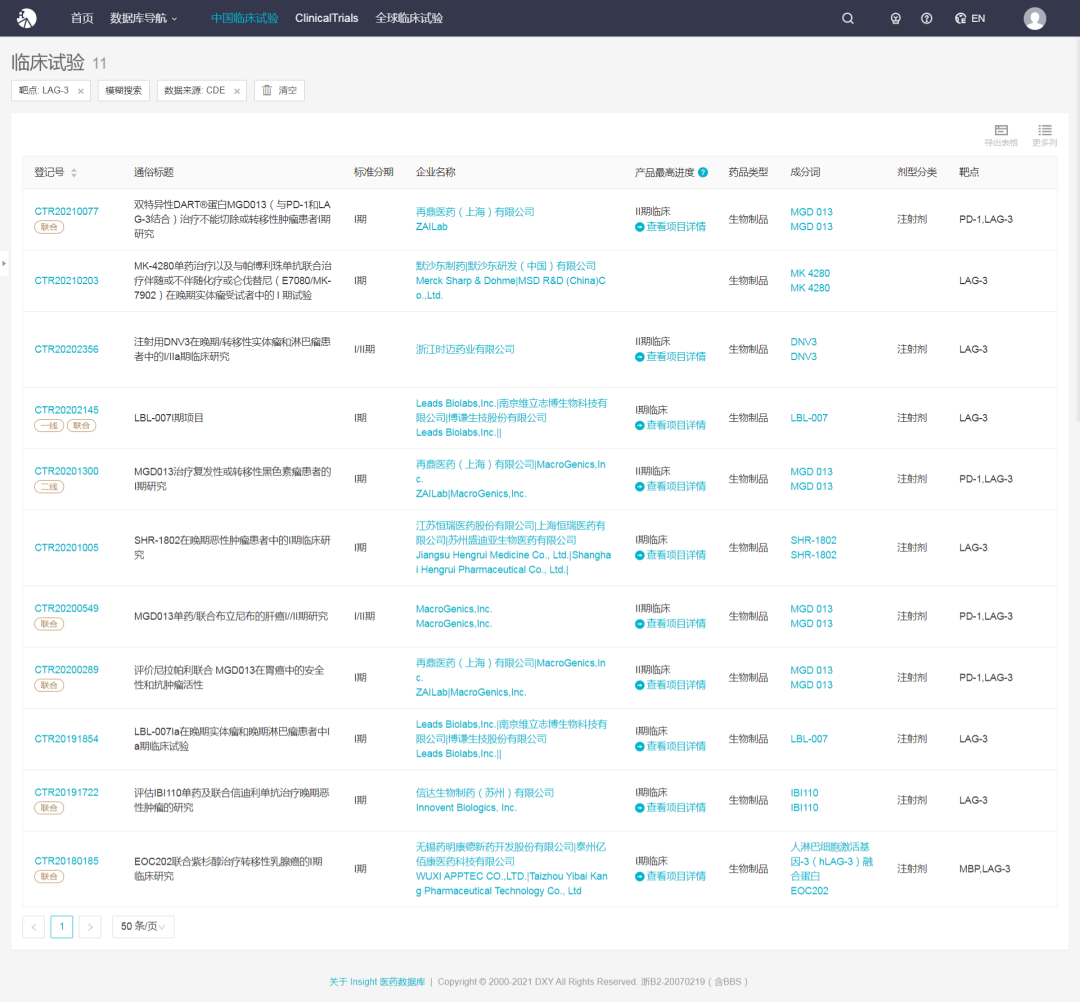This screenshot has height=1002, width=1080.
Task: Click the lightbulb tips icon
Action: point(895,19)
